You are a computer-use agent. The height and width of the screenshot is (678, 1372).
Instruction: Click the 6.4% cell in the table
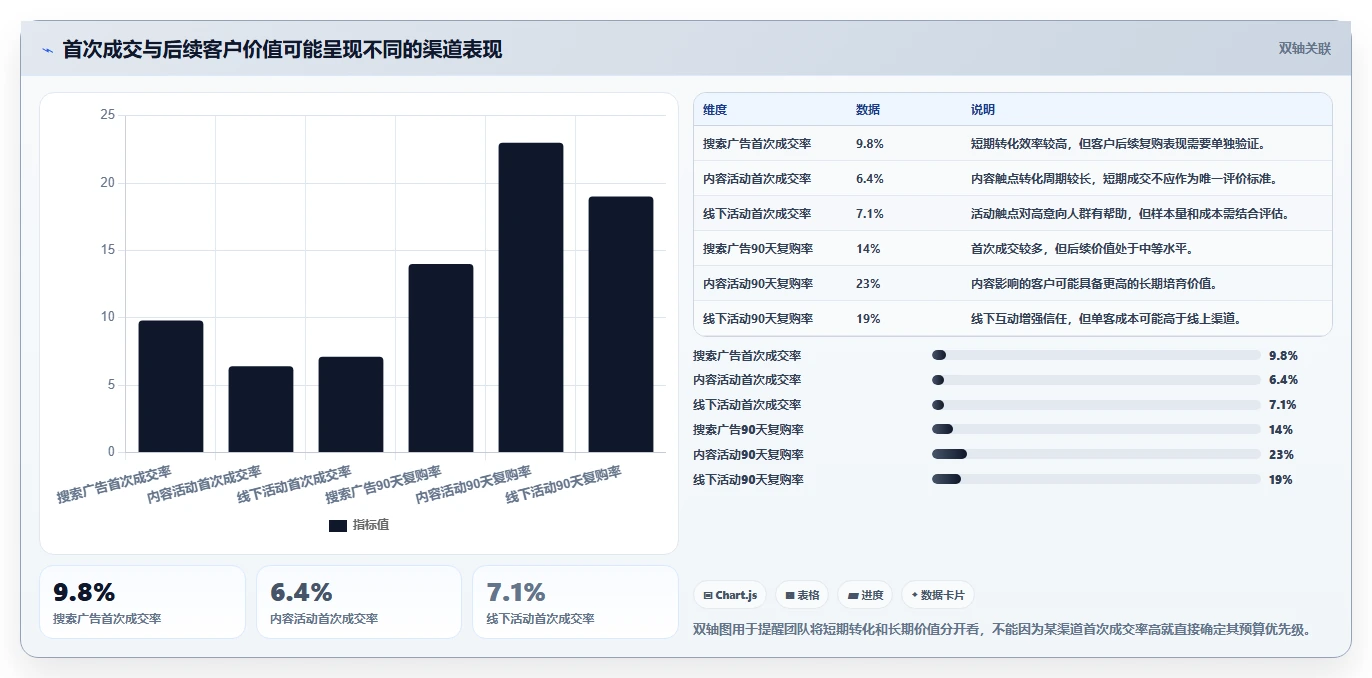[870, 179]
